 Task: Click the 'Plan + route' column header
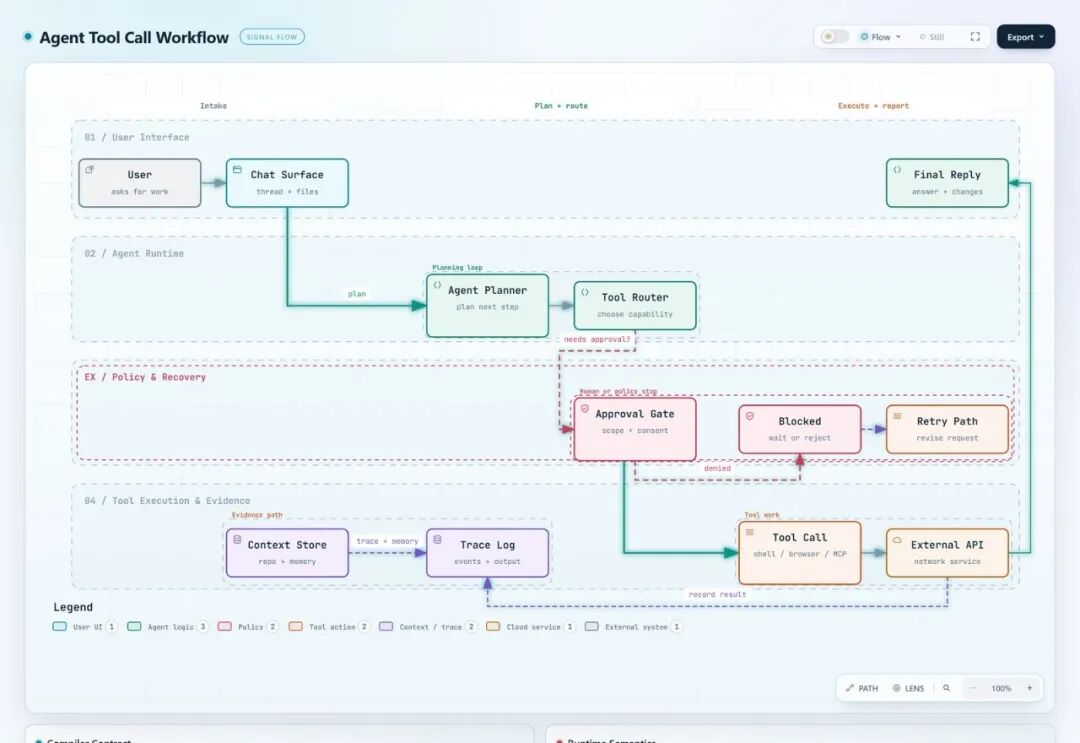tap(561, 106)
